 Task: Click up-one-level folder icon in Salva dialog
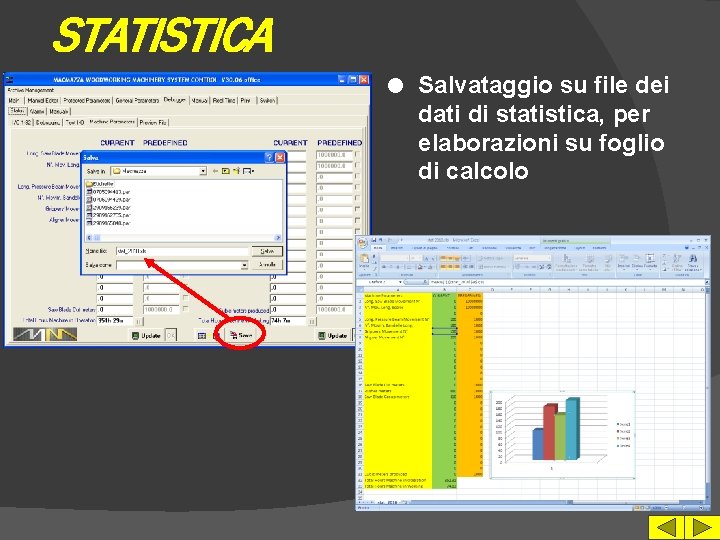click(x=225, y=171)
